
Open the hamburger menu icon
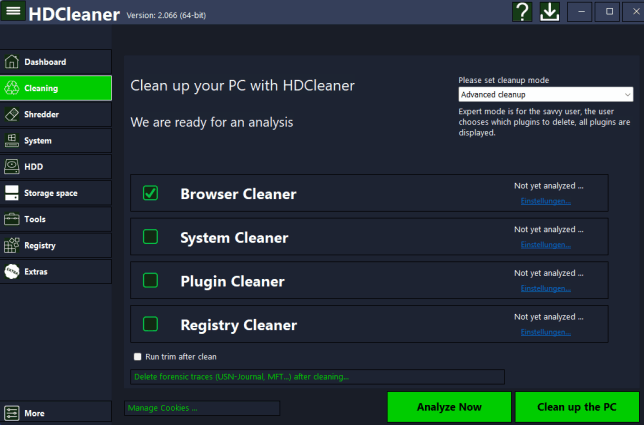15,12
